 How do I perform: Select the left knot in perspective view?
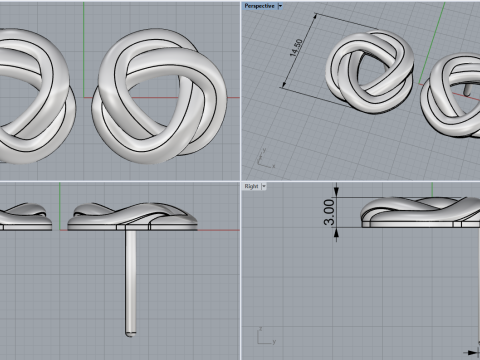(x=370, y=72)
